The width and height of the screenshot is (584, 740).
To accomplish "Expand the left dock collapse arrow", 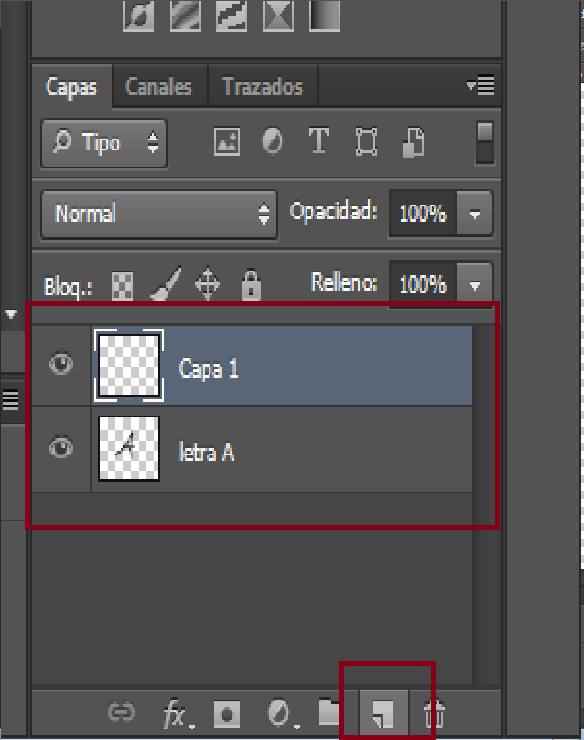I will point(11,314).
